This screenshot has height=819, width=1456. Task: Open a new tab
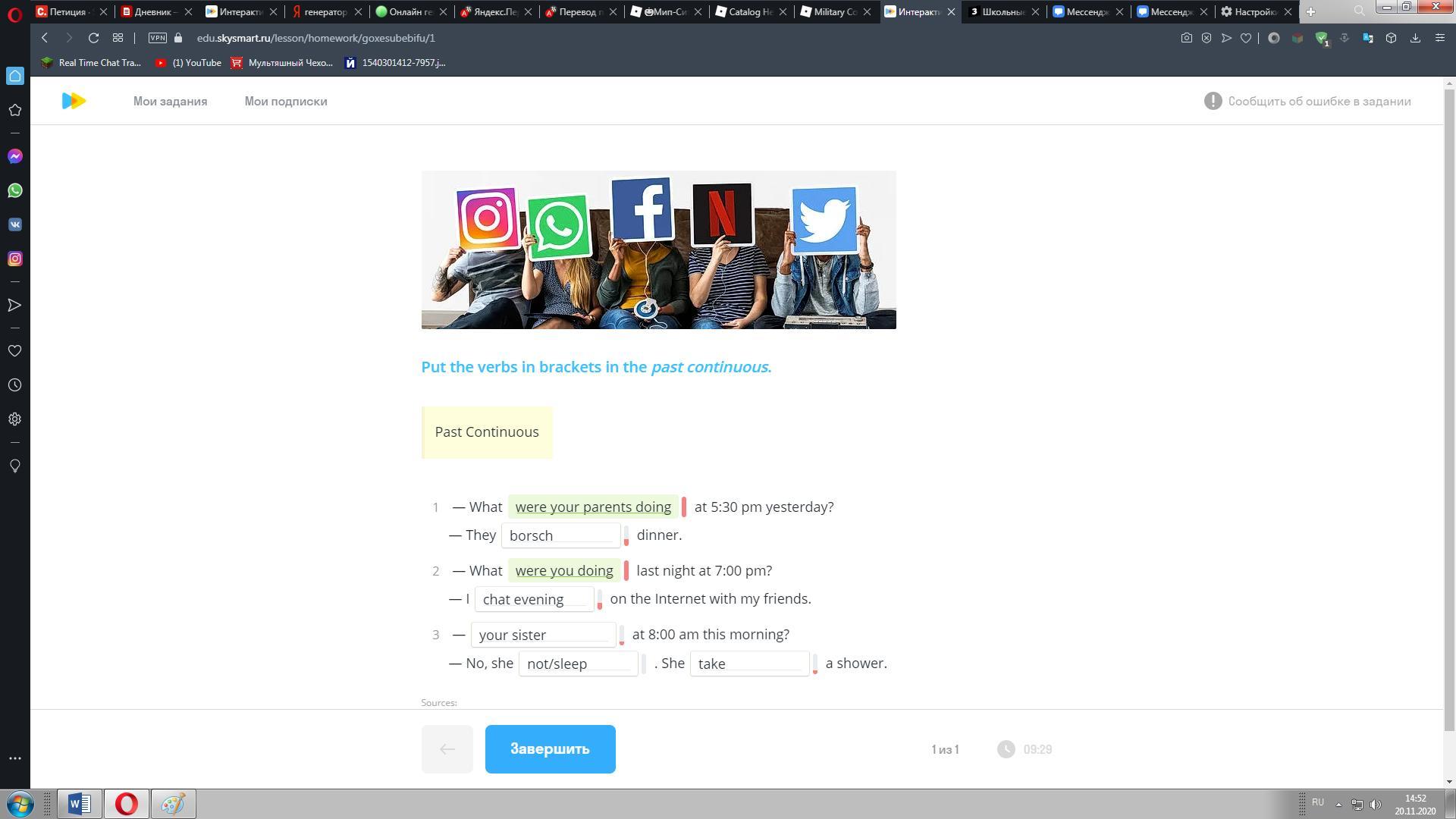pos(1310,11)
